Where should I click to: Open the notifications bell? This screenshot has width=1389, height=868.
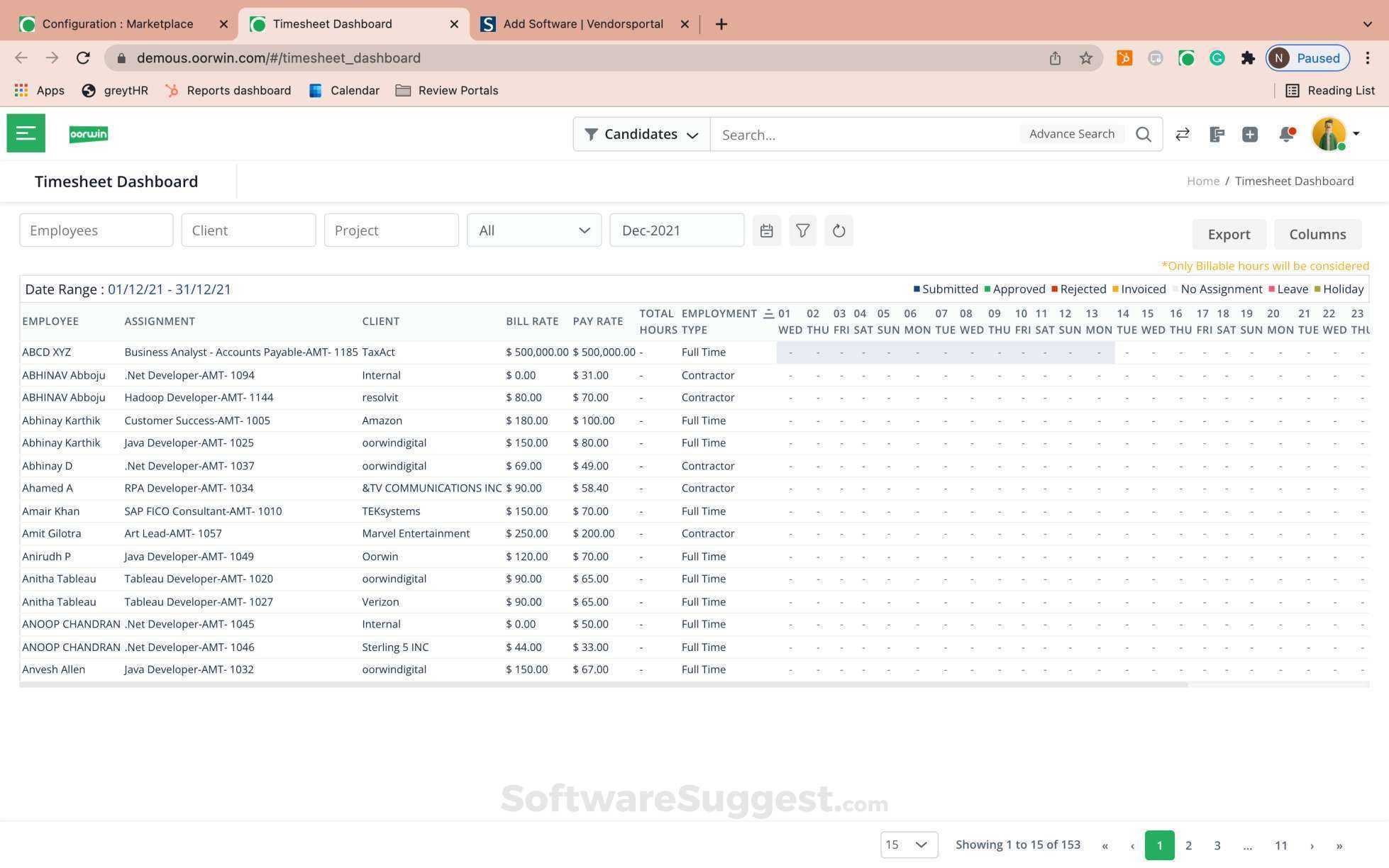coord(1286,134)
